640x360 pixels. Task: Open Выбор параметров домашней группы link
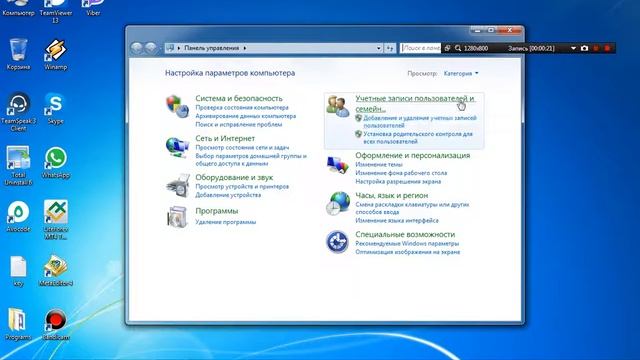251,160
